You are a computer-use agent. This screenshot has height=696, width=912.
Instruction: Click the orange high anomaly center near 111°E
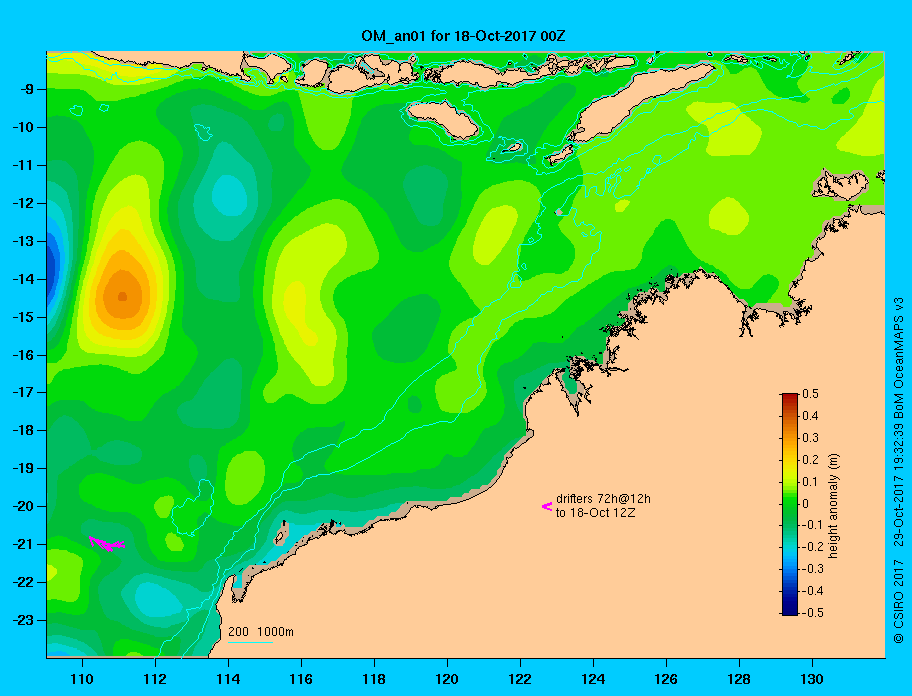click(122, 296)
